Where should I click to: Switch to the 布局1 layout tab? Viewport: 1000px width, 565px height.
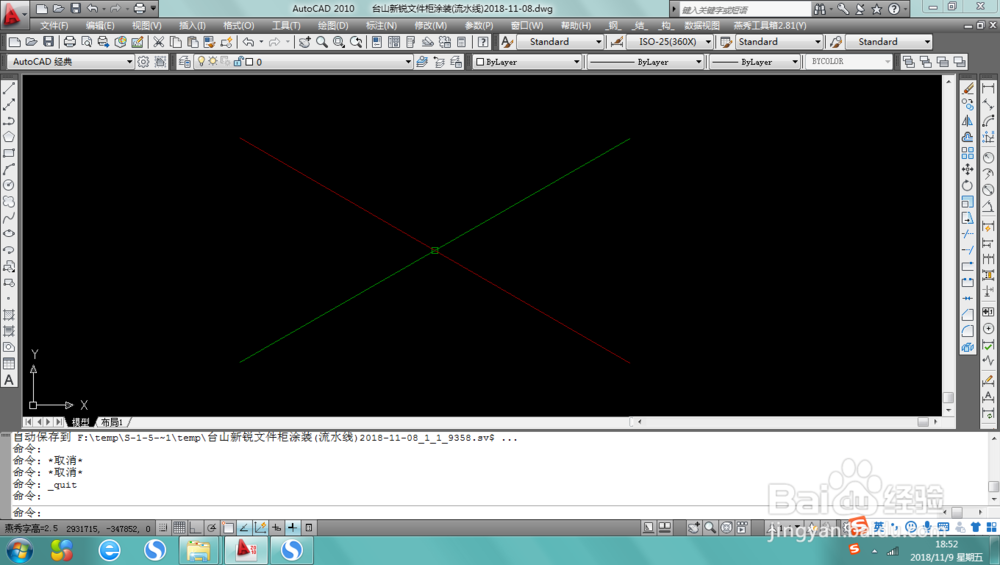coord(112,422)
